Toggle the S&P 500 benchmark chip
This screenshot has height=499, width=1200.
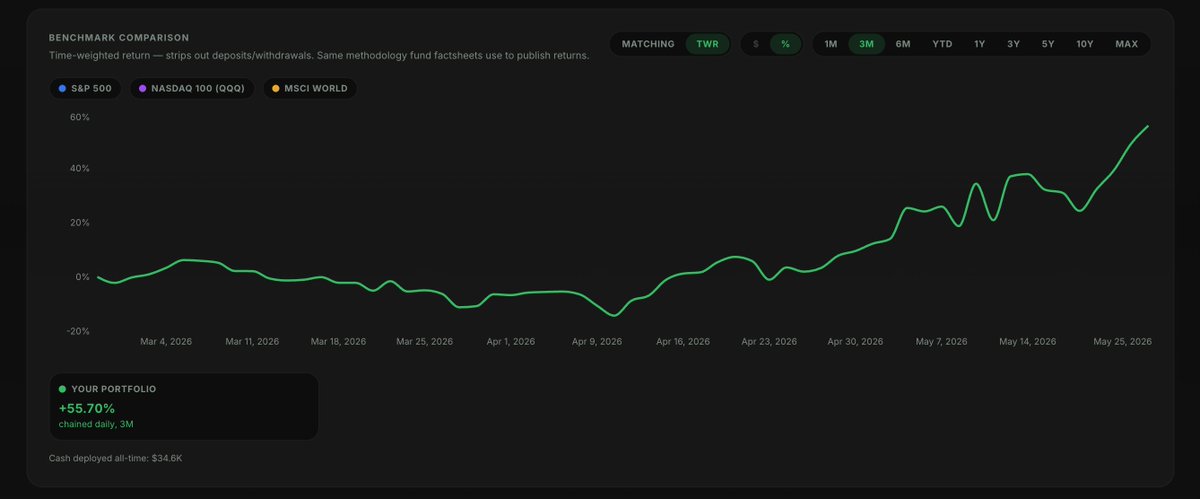tap(86, 89)
